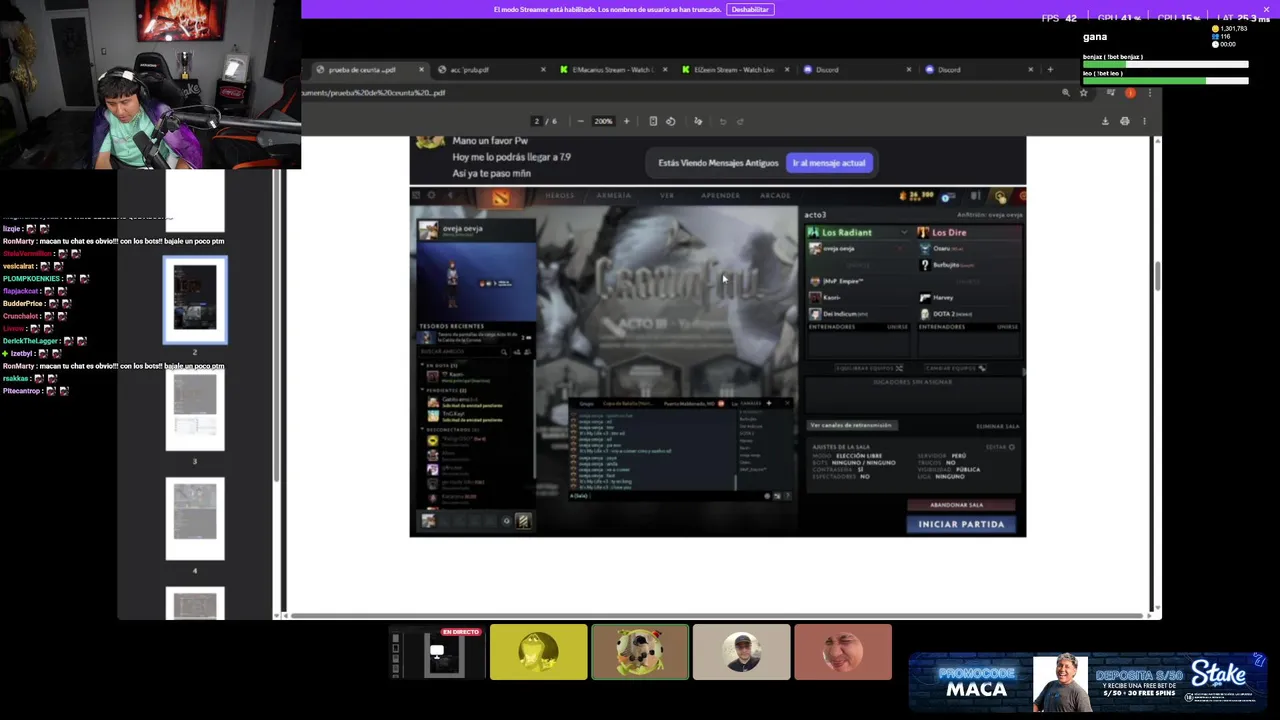
Task: Switch to 'acc prub.pdf' browser tab
Action: (x=491, y=70)
